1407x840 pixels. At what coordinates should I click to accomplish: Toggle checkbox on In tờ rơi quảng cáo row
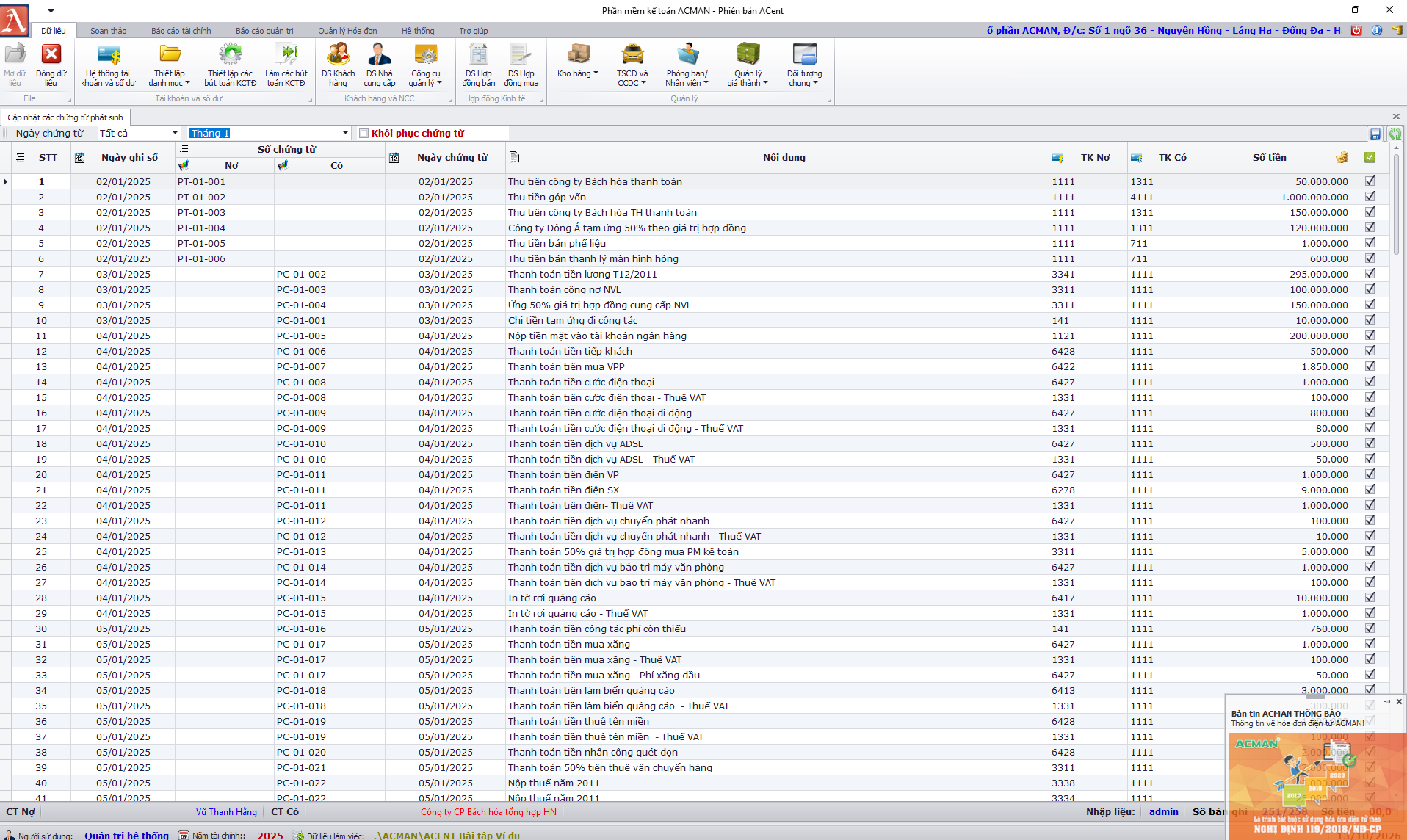[x=1370, y=597]
